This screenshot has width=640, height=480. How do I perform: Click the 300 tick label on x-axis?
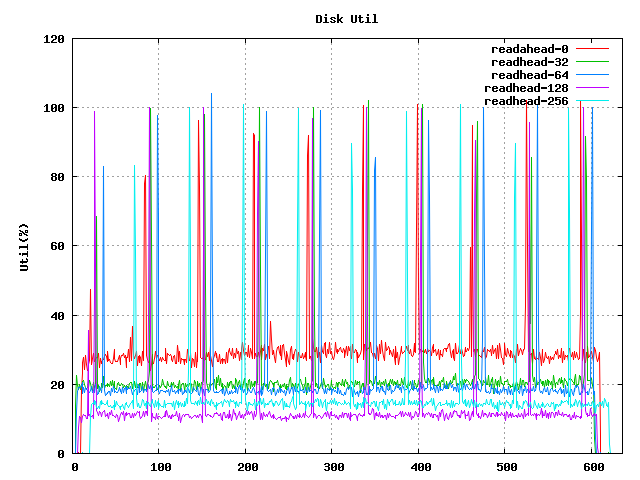click(333, 466)
